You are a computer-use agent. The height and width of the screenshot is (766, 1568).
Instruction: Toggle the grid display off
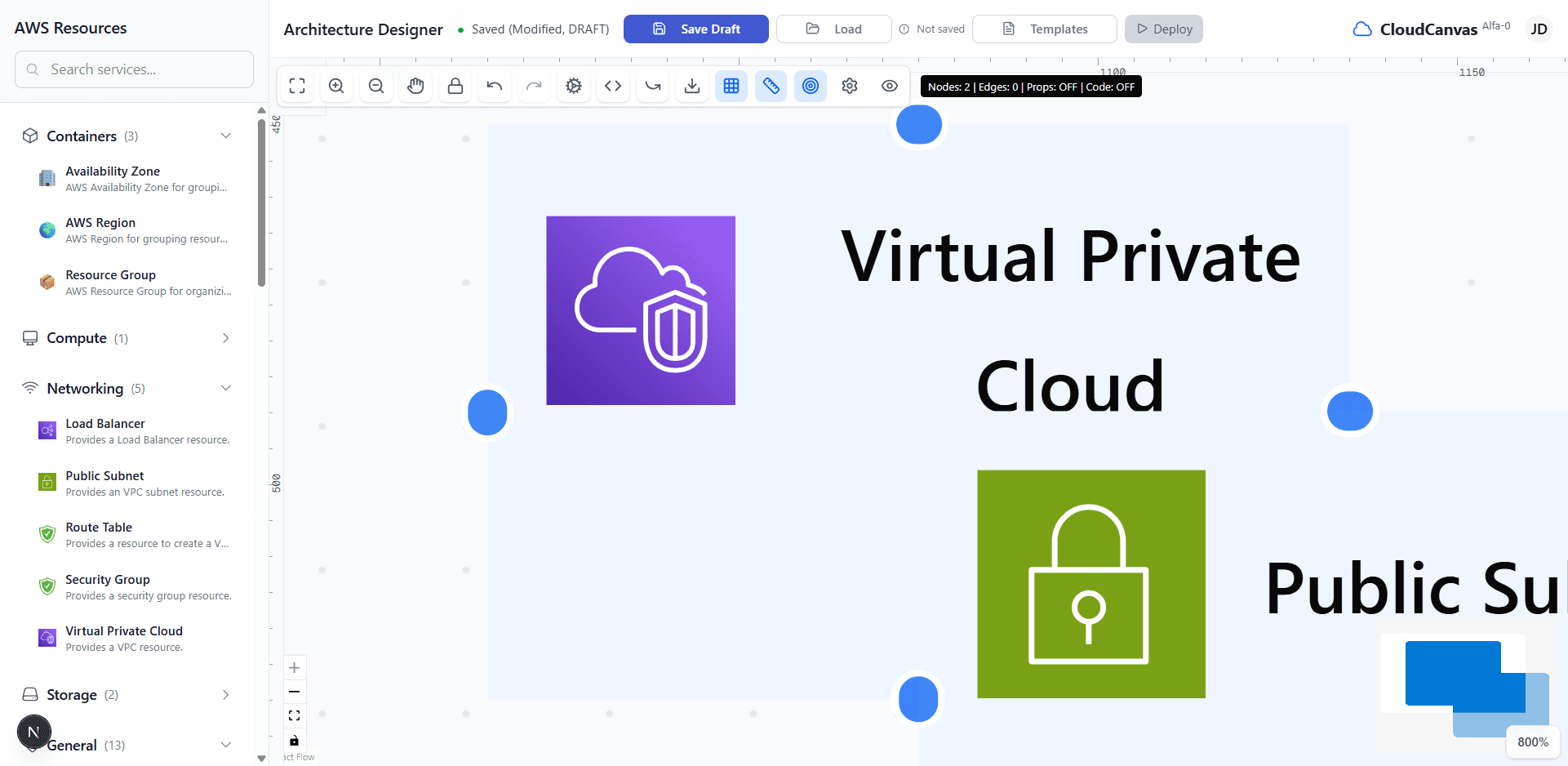point(731,86)
